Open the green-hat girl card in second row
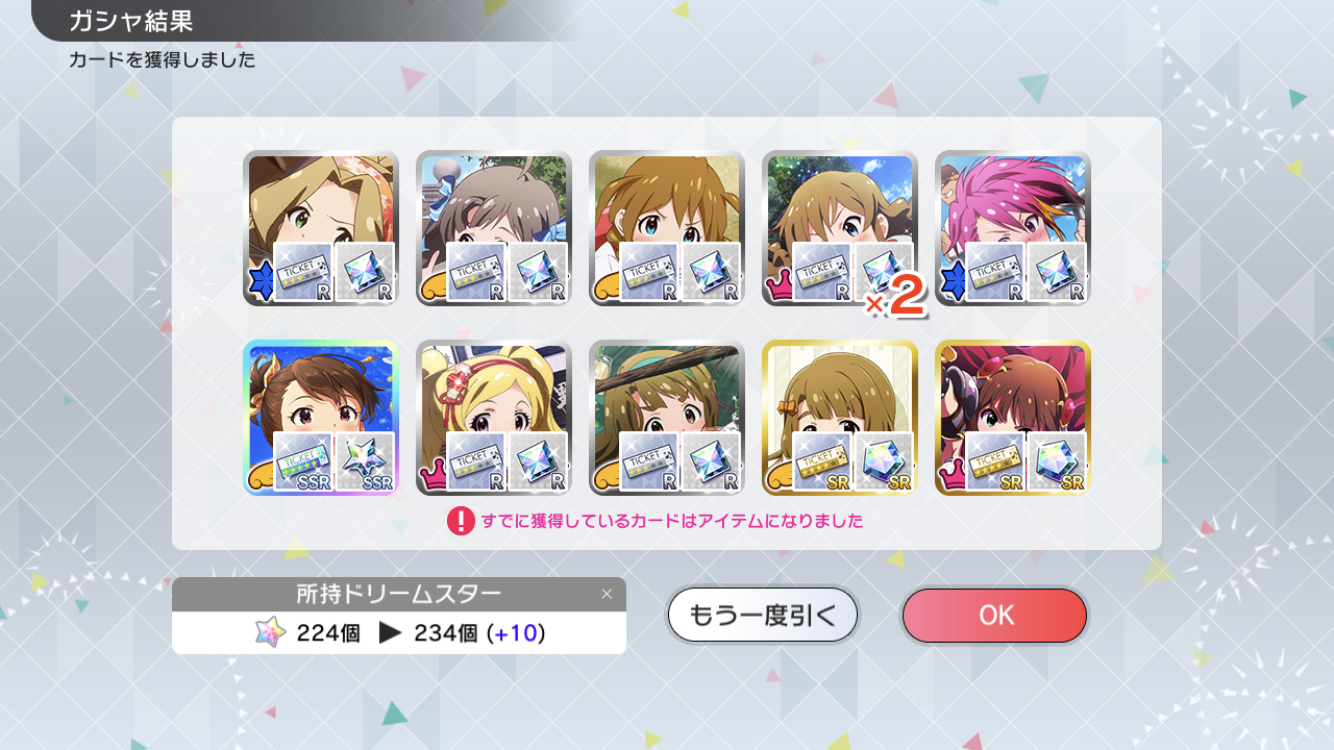The width and height of the screenshot is (1334, 750). [667, 418]
